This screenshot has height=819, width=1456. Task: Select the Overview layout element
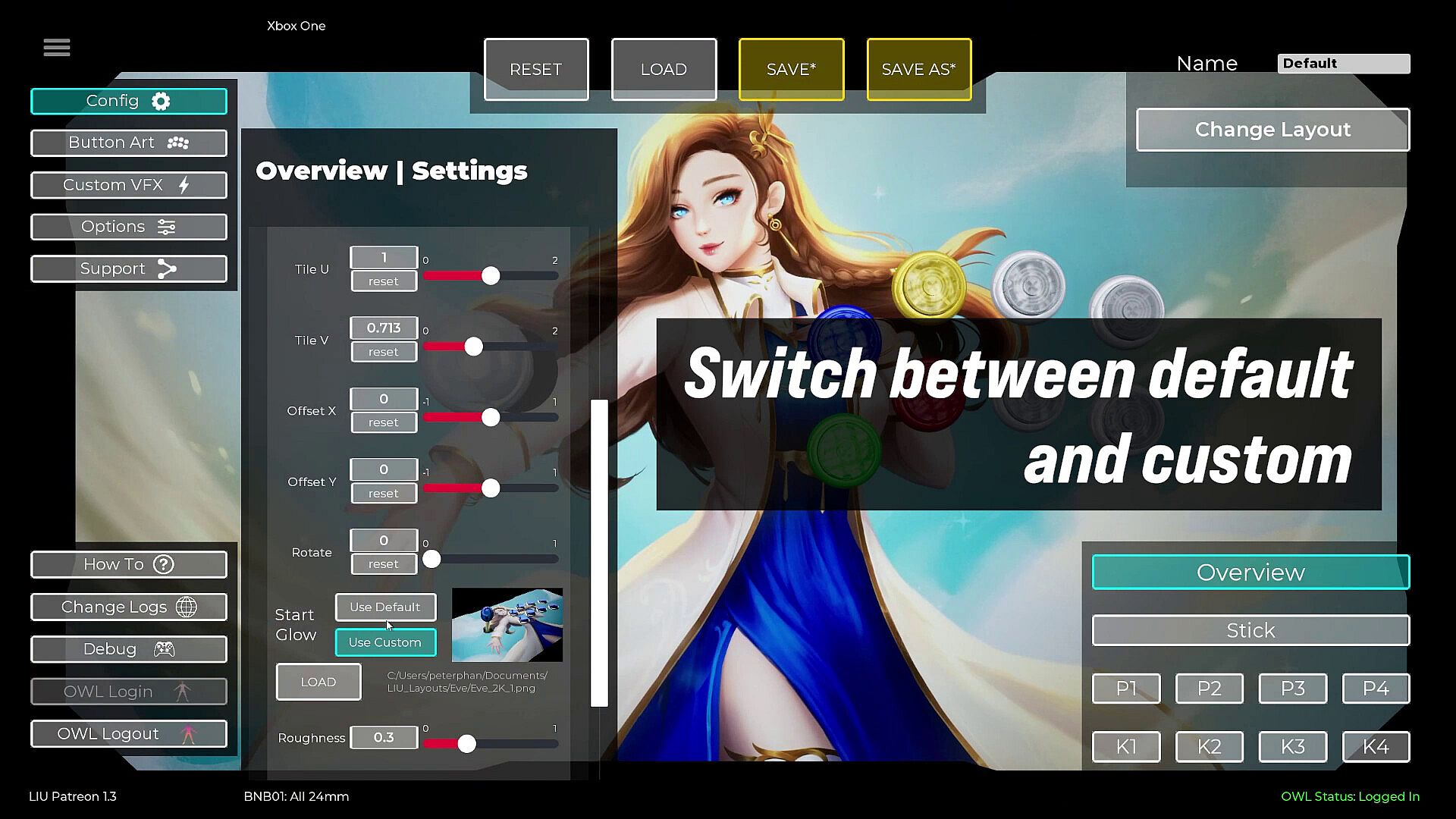[1250, 573]
